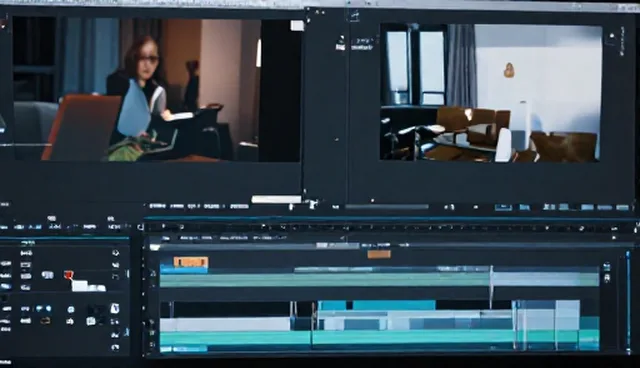Image resolution: width=640 pixels, height=368 pixels.
Task: Select the white bar beneath the source monitor
Action: [276, 200]
